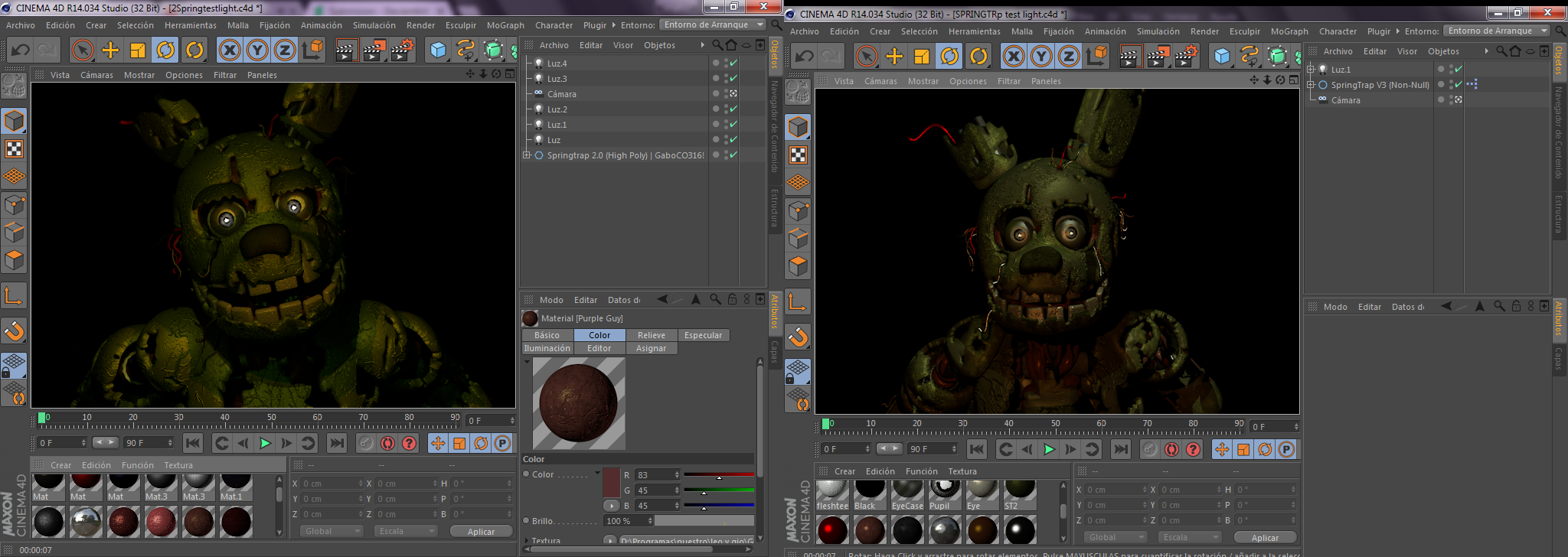Click Make Editable icon in left window sidebar

coord(14,86)
